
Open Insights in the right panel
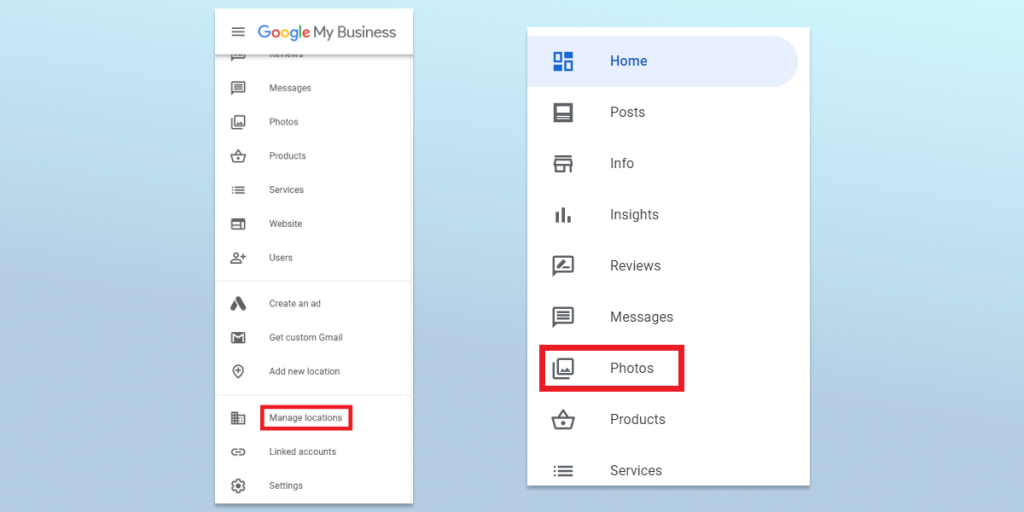point(634,215)
